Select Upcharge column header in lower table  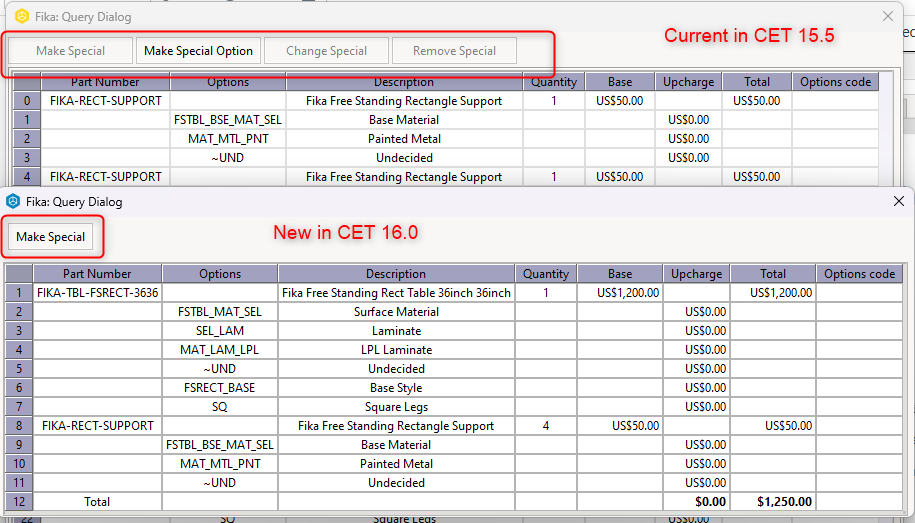pos(696,274)
